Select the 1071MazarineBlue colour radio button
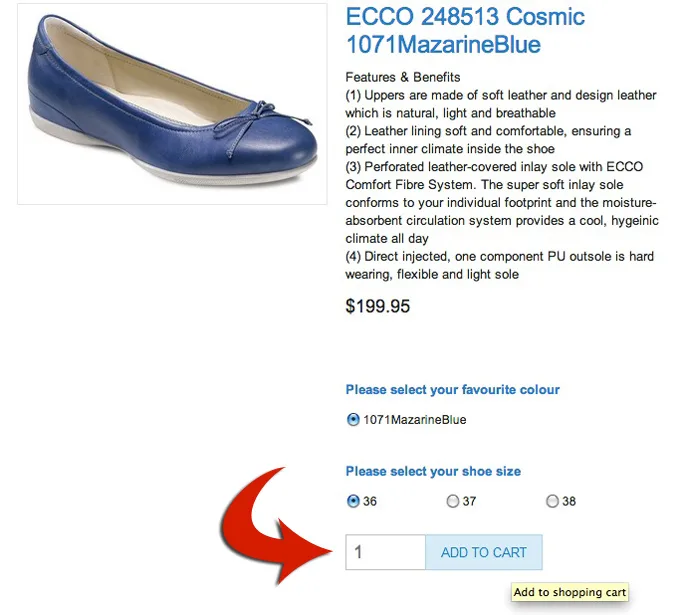 (x=353, y=420)
